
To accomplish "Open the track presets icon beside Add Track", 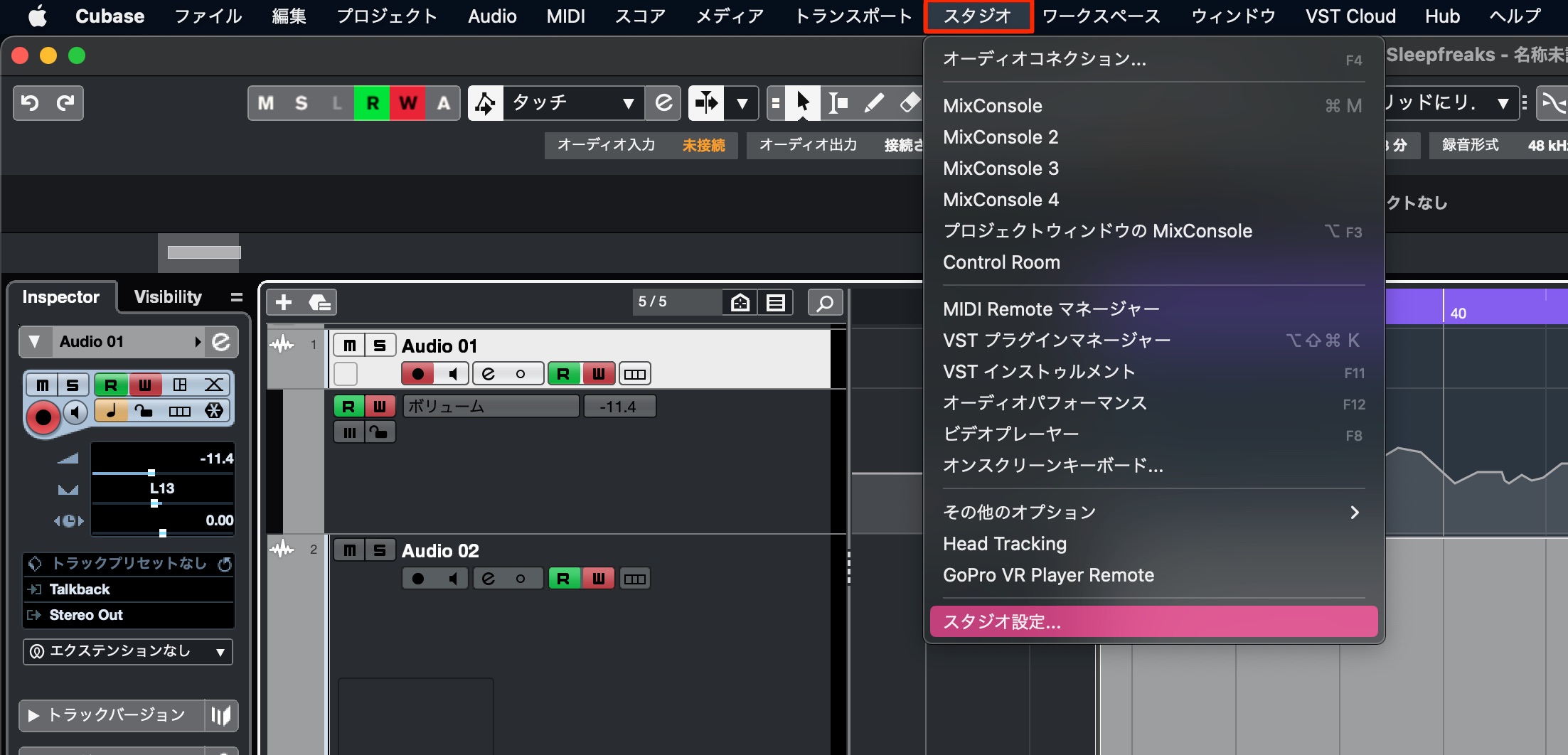I will (x=319, y=303).
